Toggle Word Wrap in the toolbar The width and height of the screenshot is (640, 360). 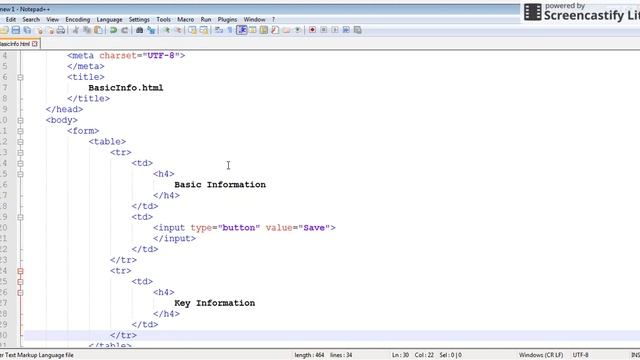tap(218, 30)
